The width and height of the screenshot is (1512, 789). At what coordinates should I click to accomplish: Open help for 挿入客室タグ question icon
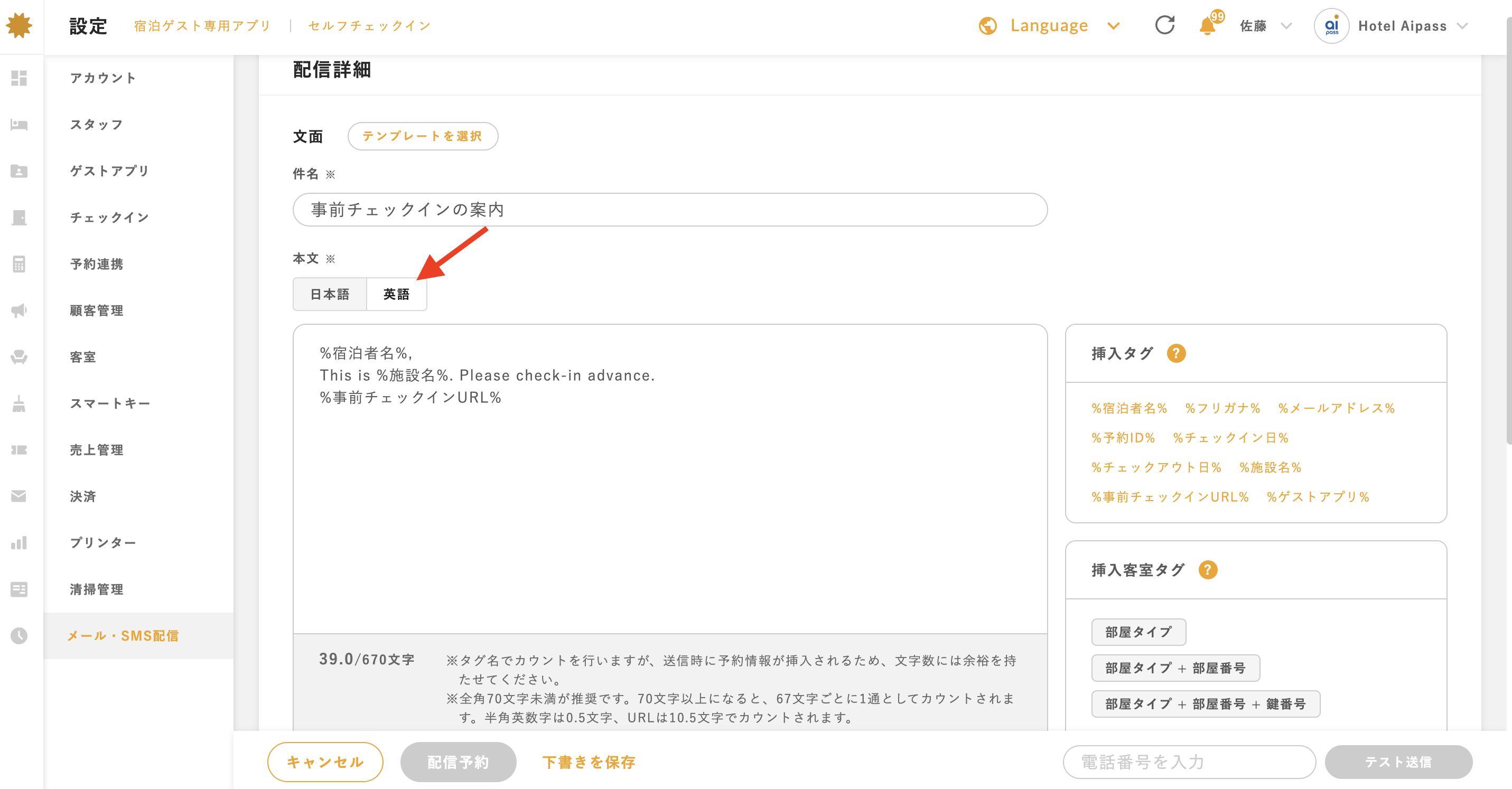(x=1208, y=570)
